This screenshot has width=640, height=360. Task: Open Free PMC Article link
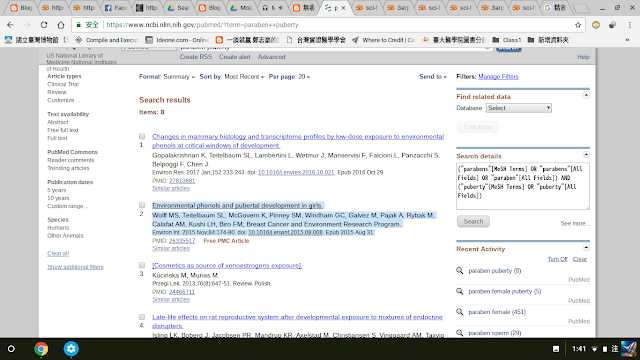pos(226,241)
